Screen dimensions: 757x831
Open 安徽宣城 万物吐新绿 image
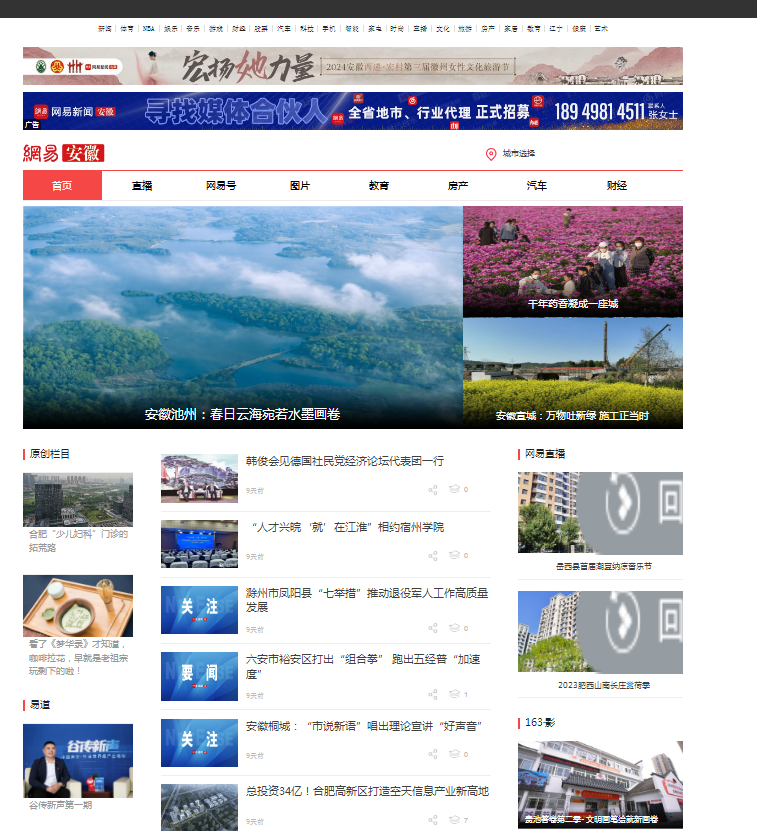coord(573,374)
